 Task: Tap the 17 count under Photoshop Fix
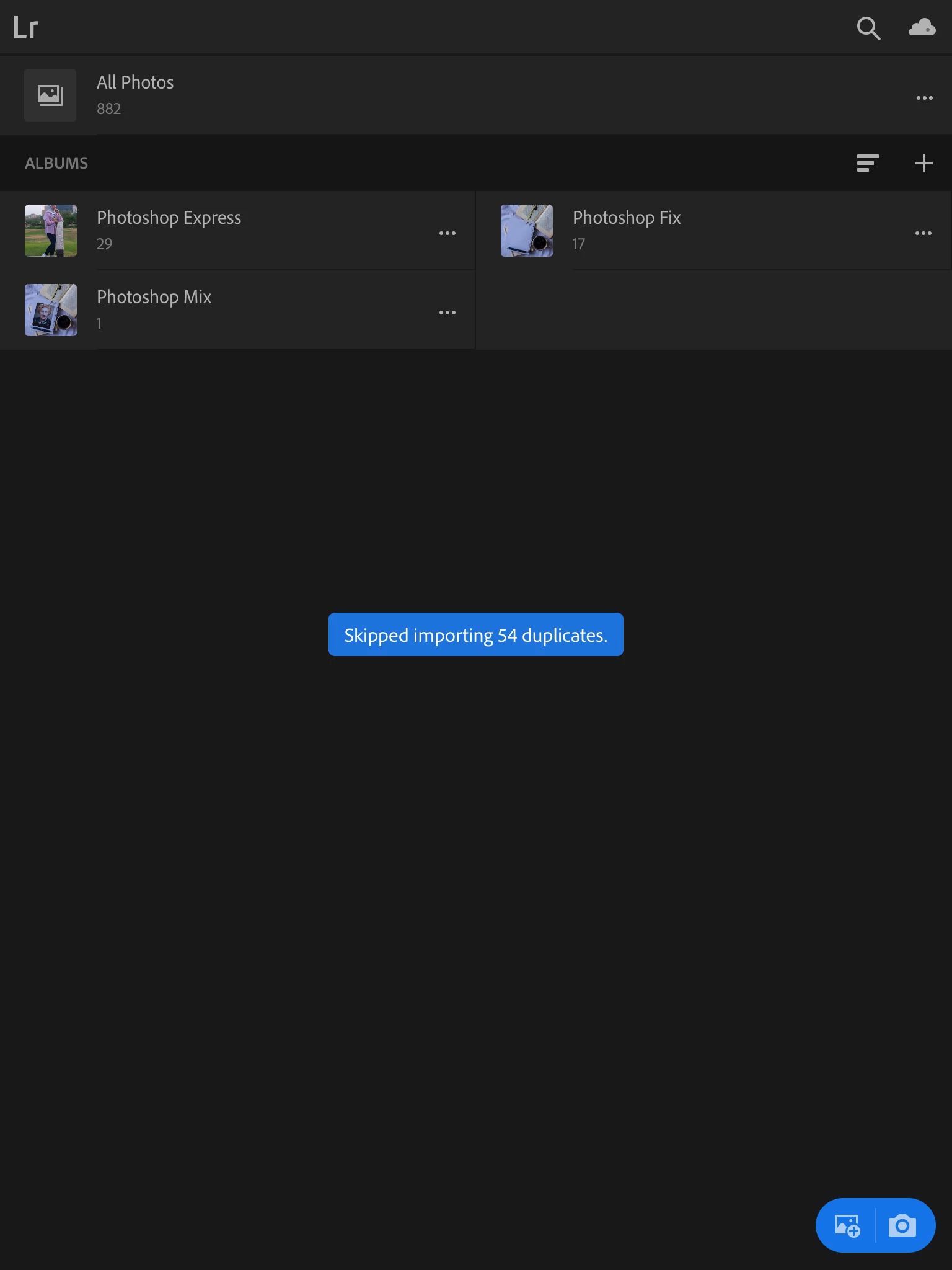(x=578, y=244)
